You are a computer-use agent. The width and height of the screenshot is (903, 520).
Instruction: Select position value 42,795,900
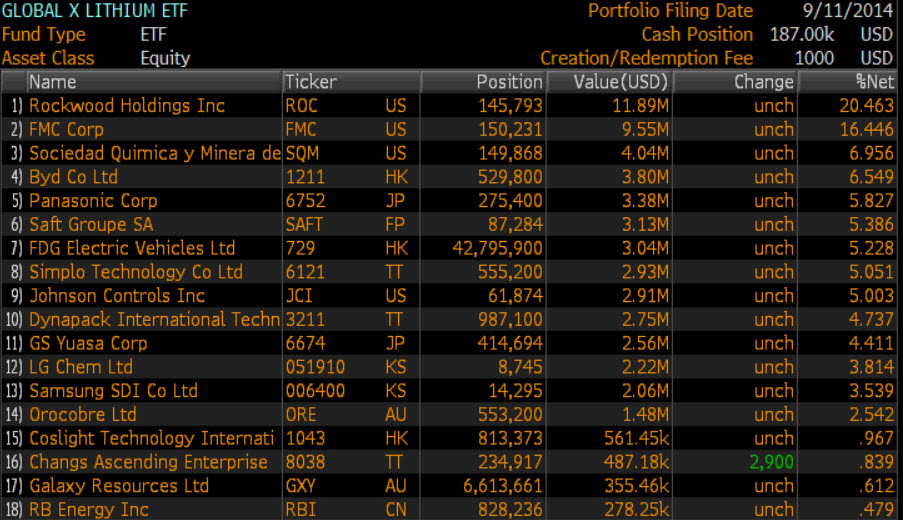[497, 248]
